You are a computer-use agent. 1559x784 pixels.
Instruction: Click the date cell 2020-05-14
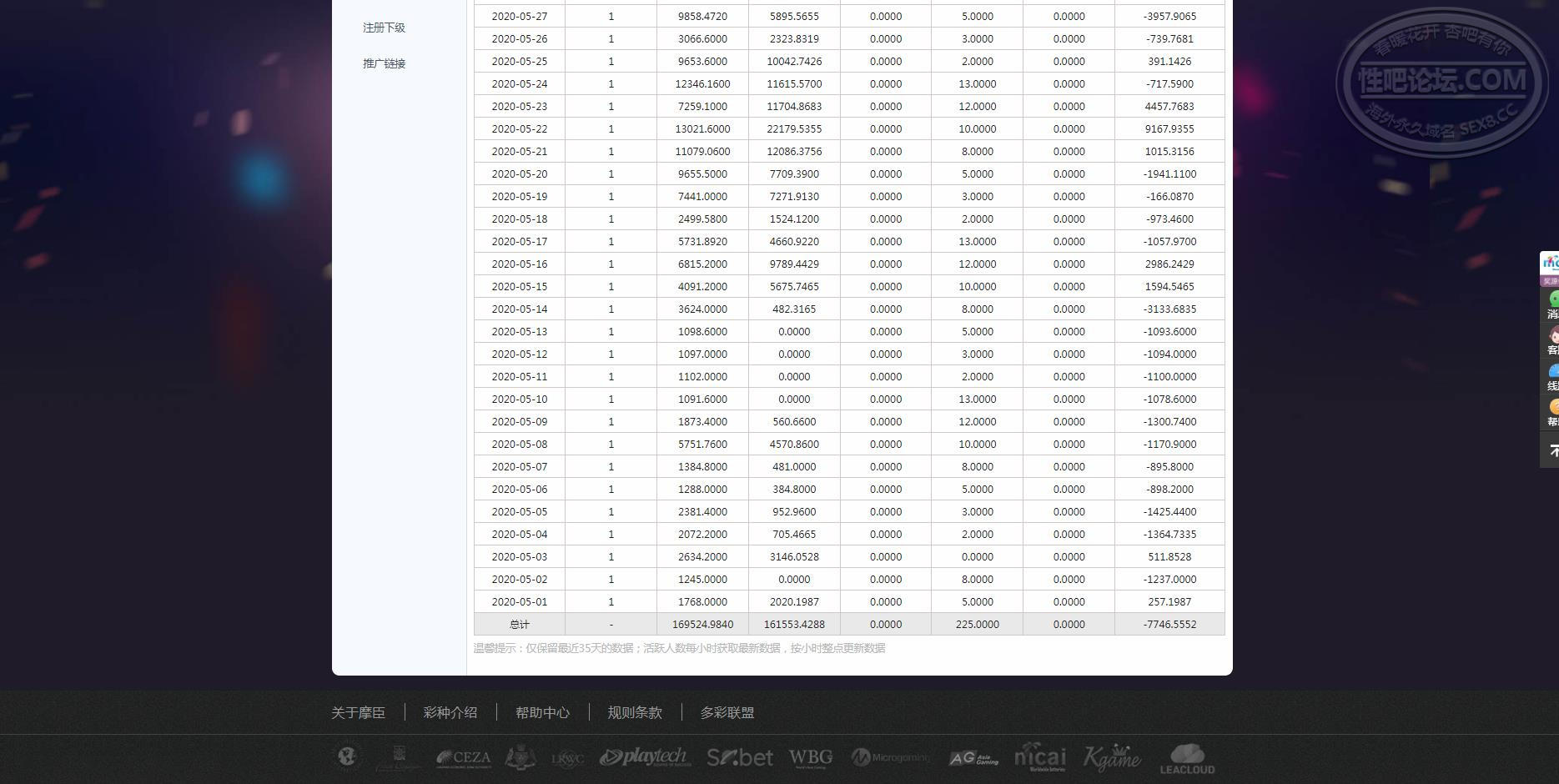520,309
